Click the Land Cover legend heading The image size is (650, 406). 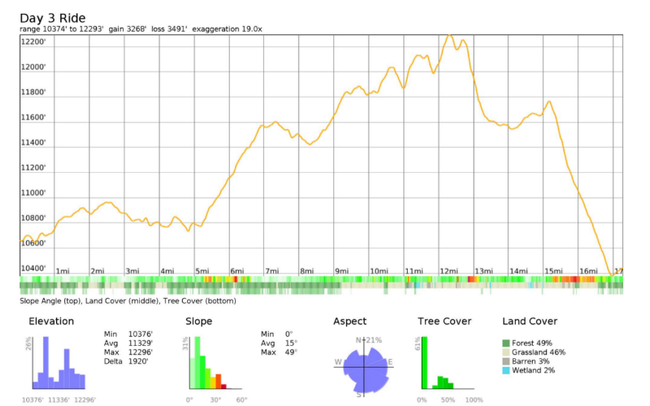[x=532, y=322]
